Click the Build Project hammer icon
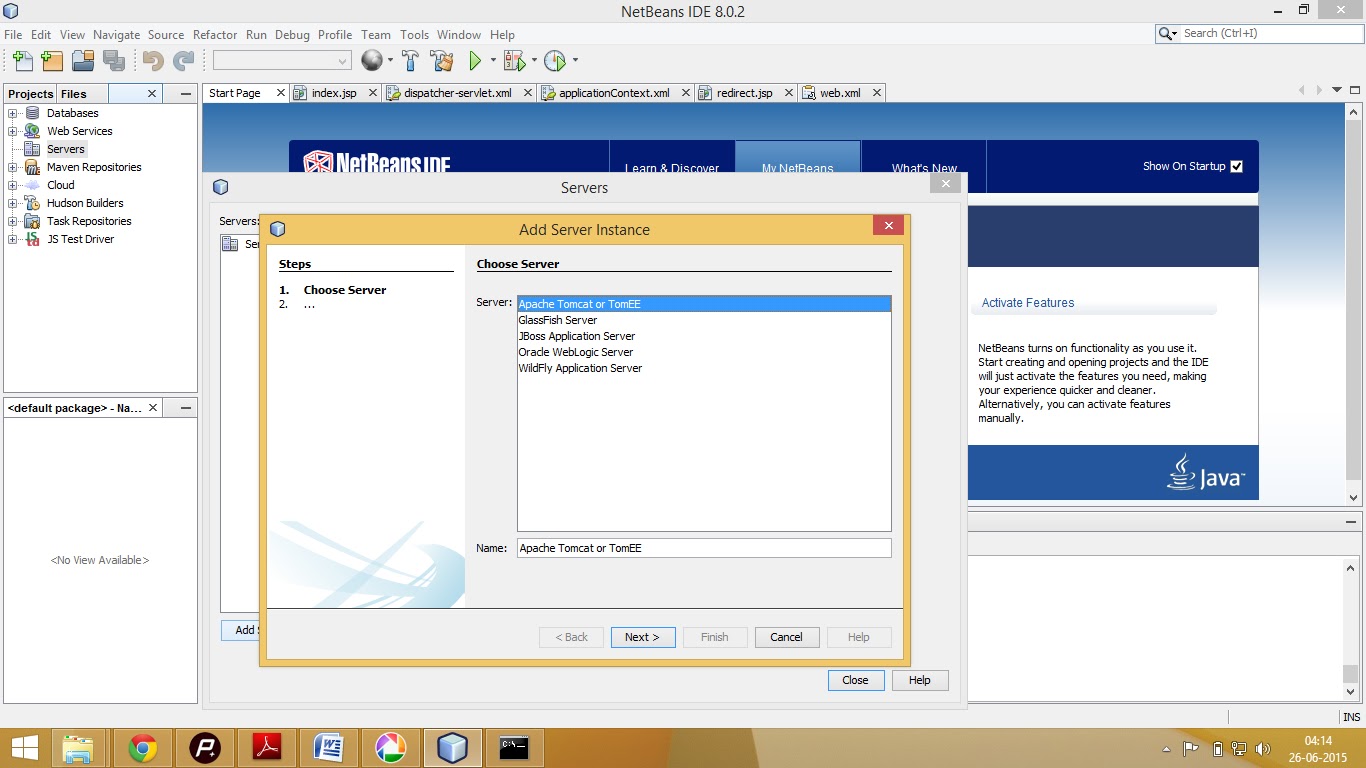 pyautogui.click(x=410, y=61)
